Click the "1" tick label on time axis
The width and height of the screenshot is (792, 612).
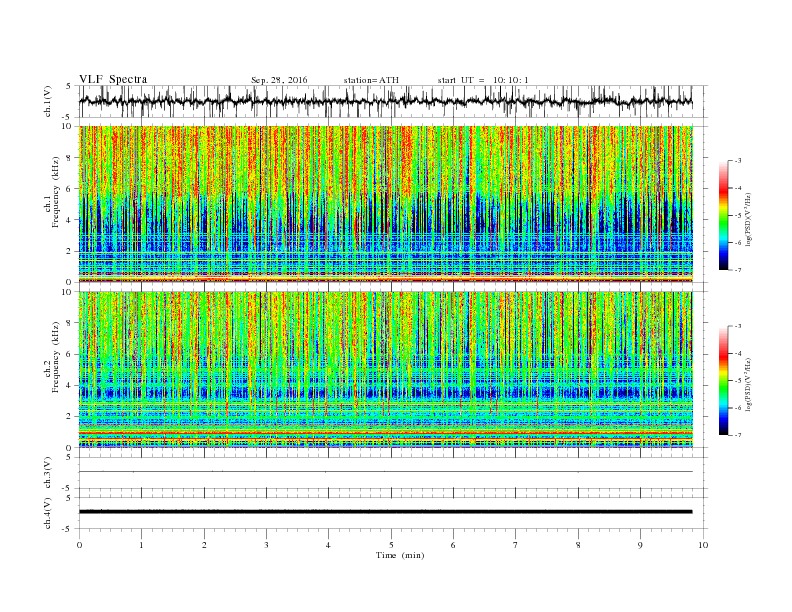[x=141, y=545]
